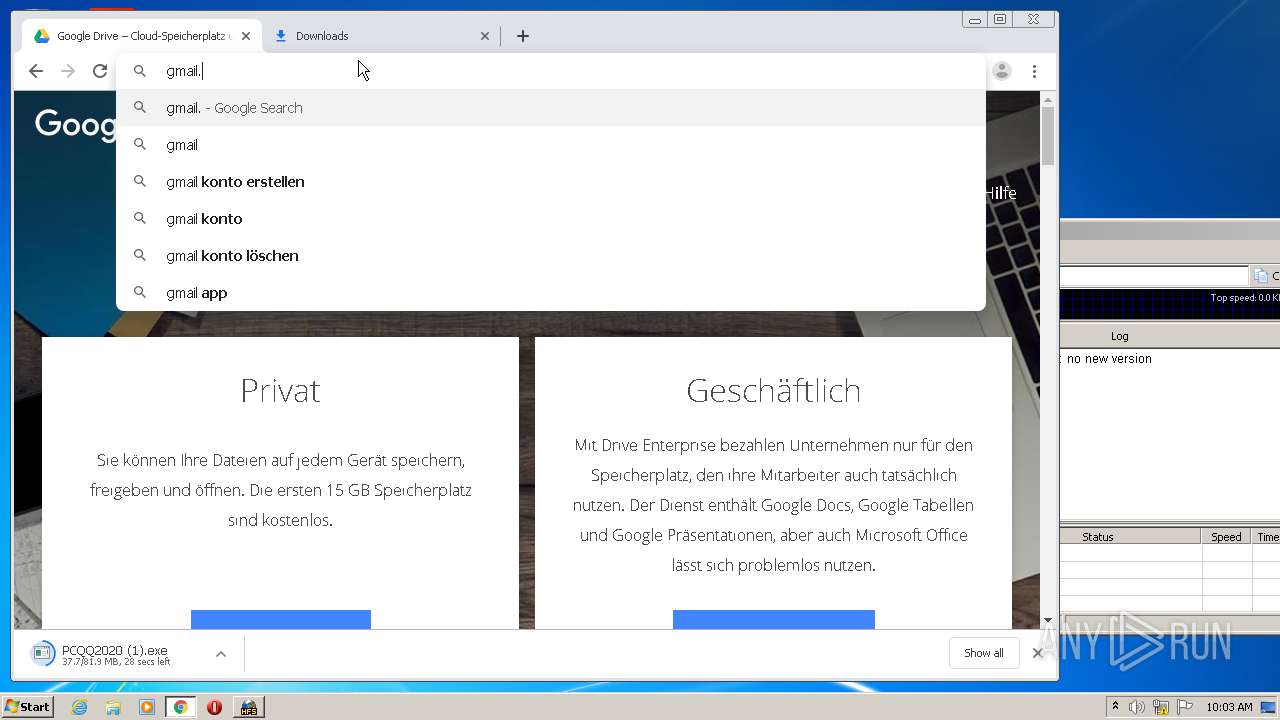
Task: Reload the current page
Action: [x=100, y=71]
